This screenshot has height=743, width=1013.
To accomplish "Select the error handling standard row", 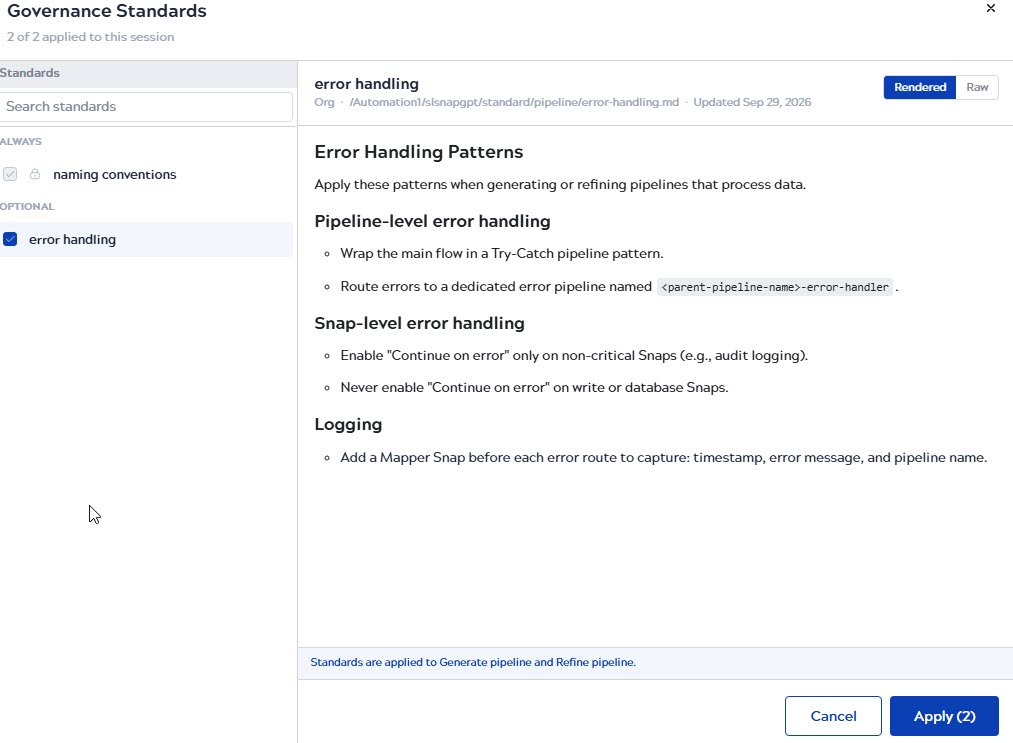I will pos(146,240).
